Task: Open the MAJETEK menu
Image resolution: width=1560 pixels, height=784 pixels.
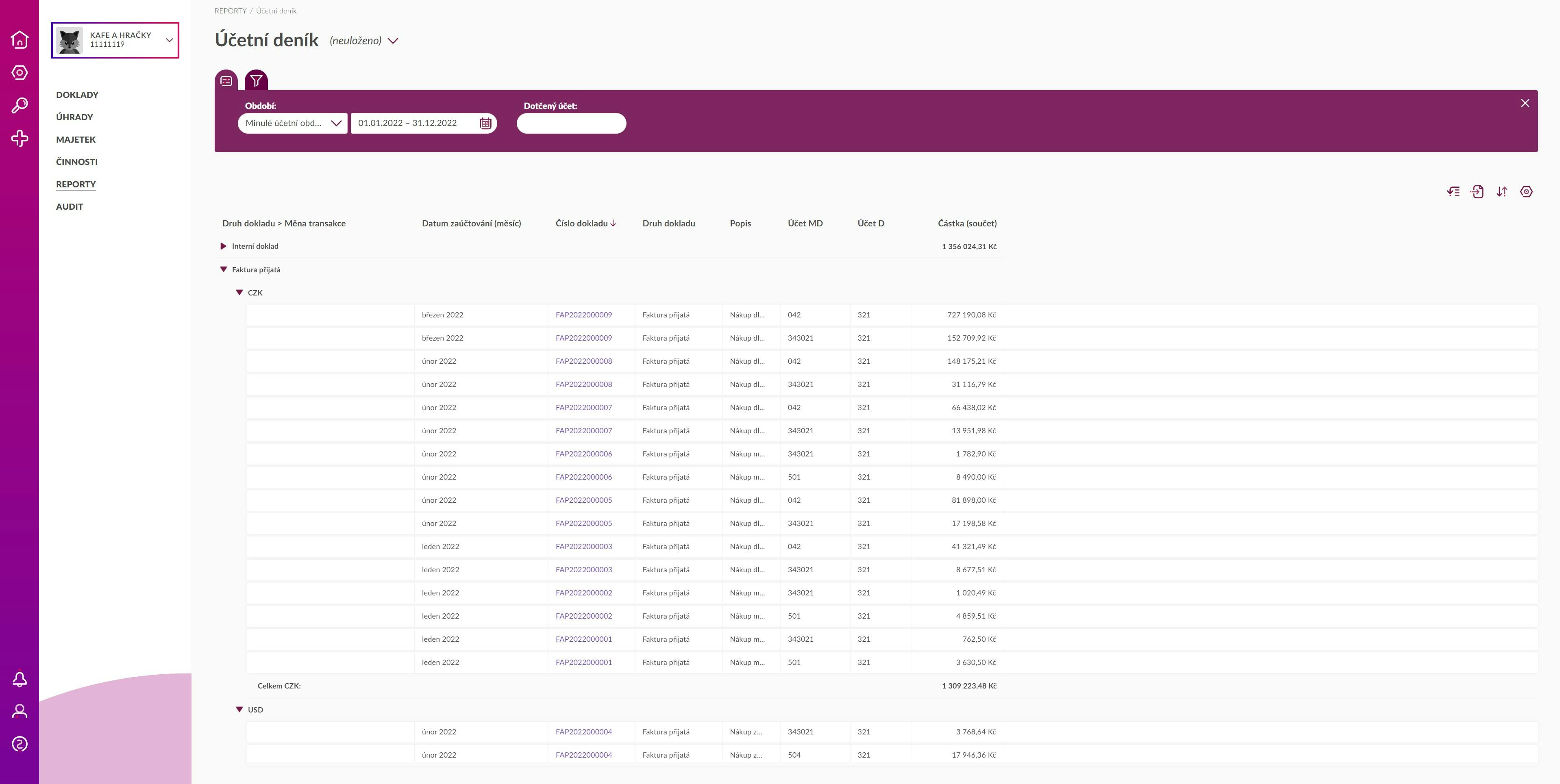Action: click(76, 140)
